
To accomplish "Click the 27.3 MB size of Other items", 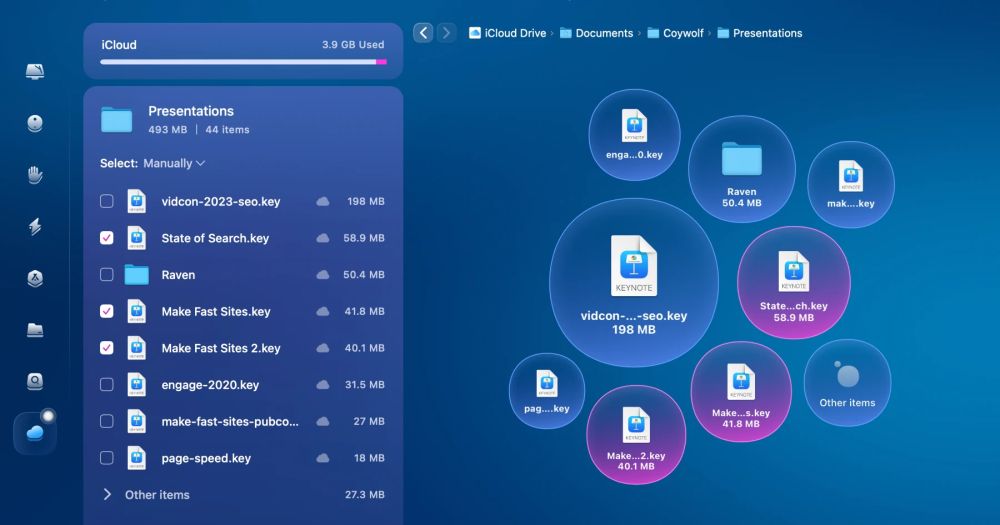I will (364, 494).
